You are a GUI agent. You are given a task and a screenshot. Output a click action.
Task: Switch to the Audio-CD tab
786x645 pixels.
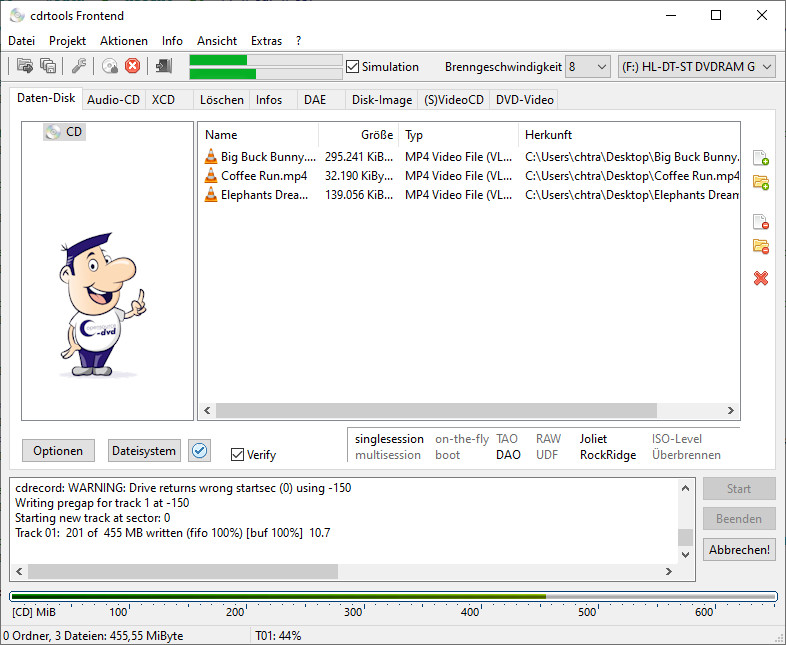click(x=113, y=100)
